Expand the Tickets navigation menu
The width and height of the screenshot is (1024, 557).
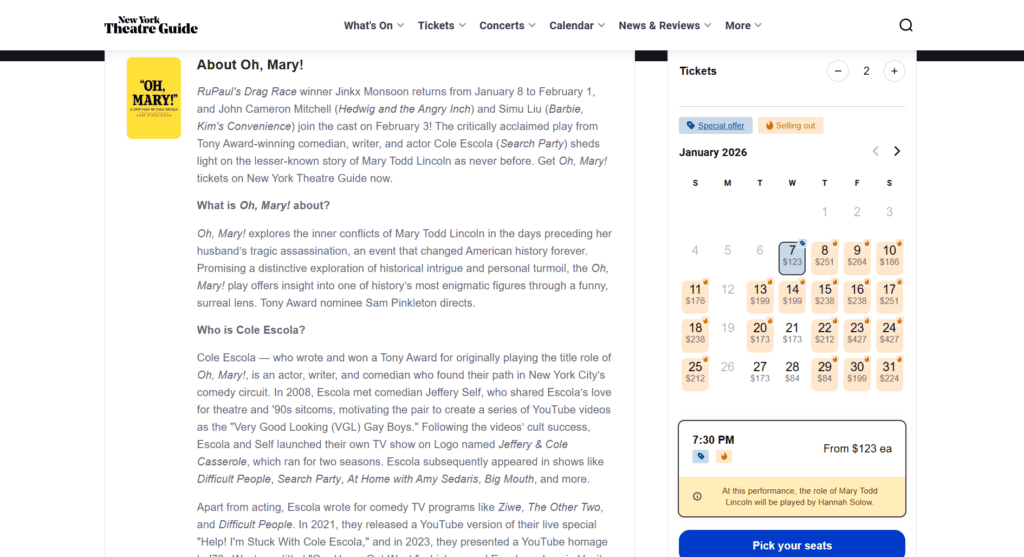pyautogui.click(x=441, y=25)
